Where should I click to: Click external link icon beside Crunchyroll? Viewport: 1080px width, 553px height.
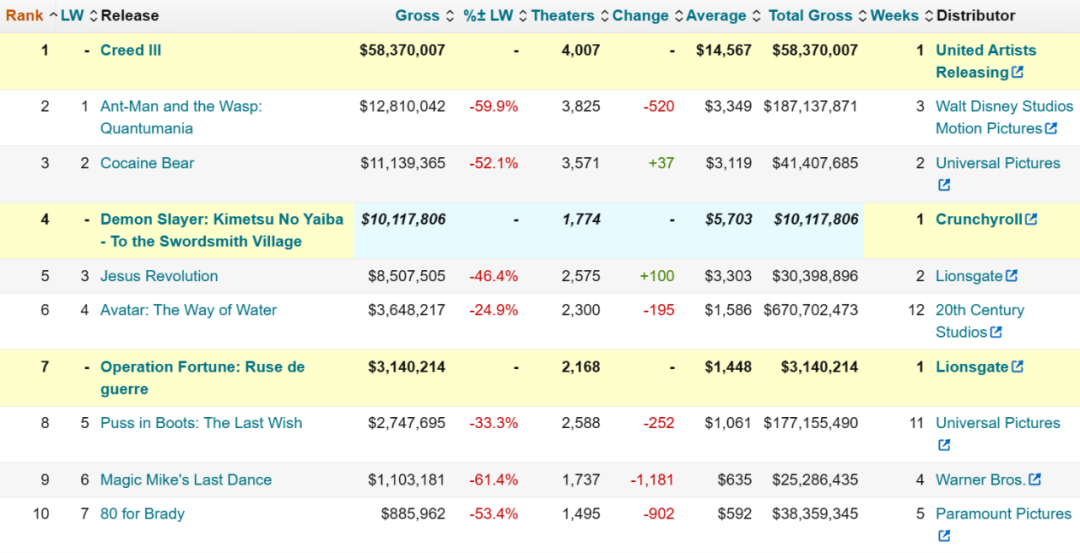click(x=1031, y=220)
